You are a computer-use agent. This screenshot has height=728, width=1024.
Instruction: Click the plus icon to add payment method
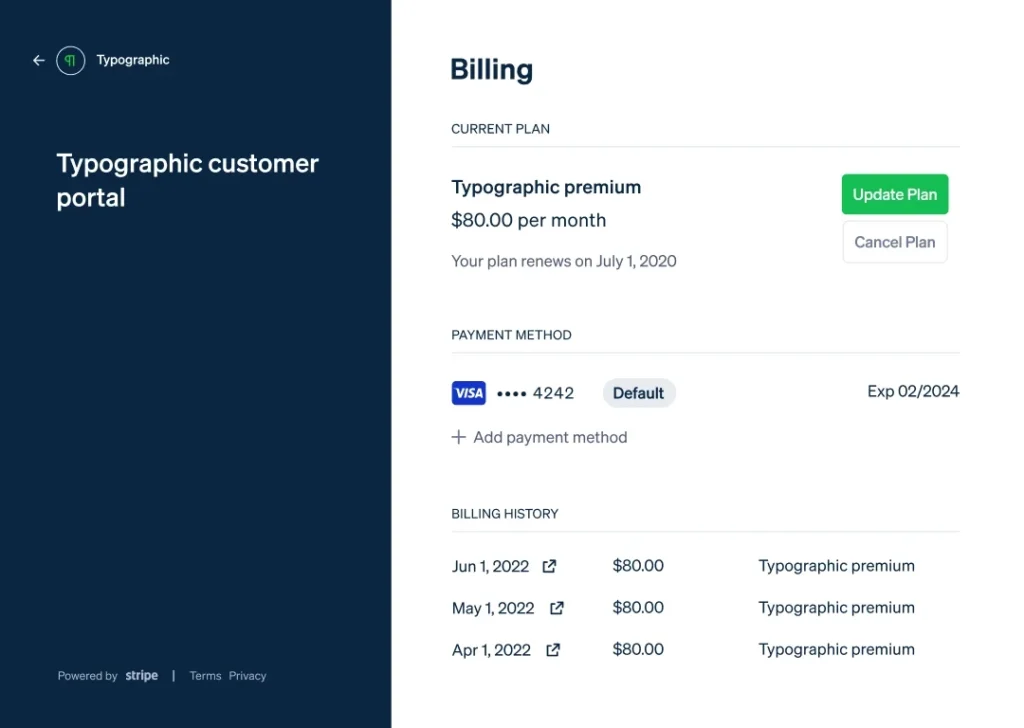click(459, 437)
